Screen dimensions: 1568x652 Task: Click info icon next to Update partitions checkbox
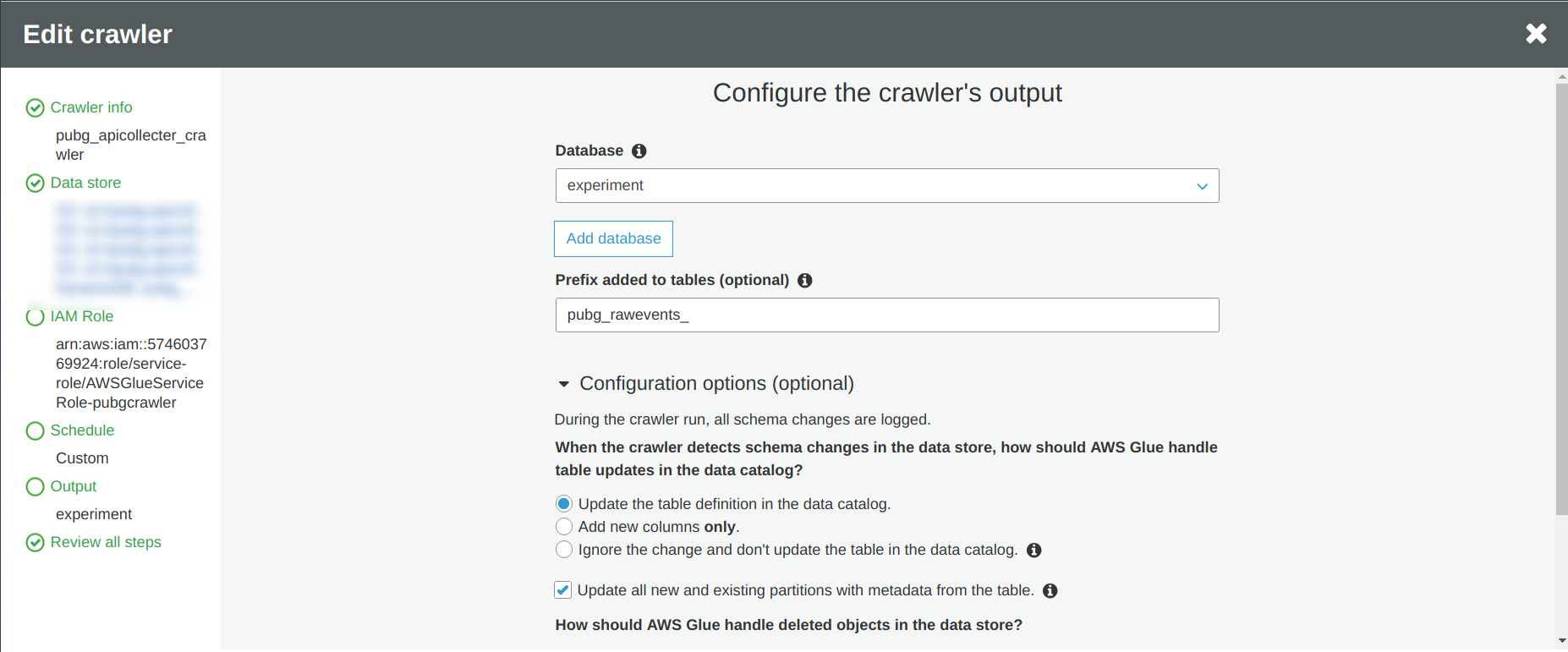[1050, 591]
